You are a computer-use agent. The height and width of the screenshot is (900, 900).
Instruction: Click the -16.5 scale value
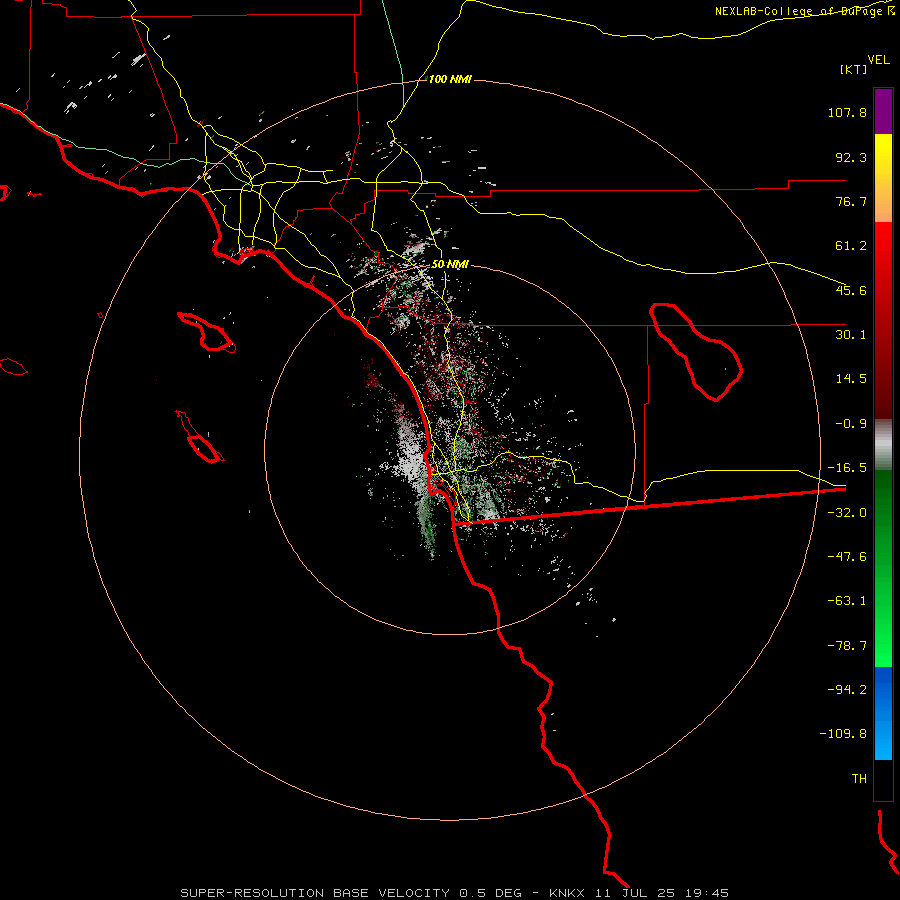(847, 468)
